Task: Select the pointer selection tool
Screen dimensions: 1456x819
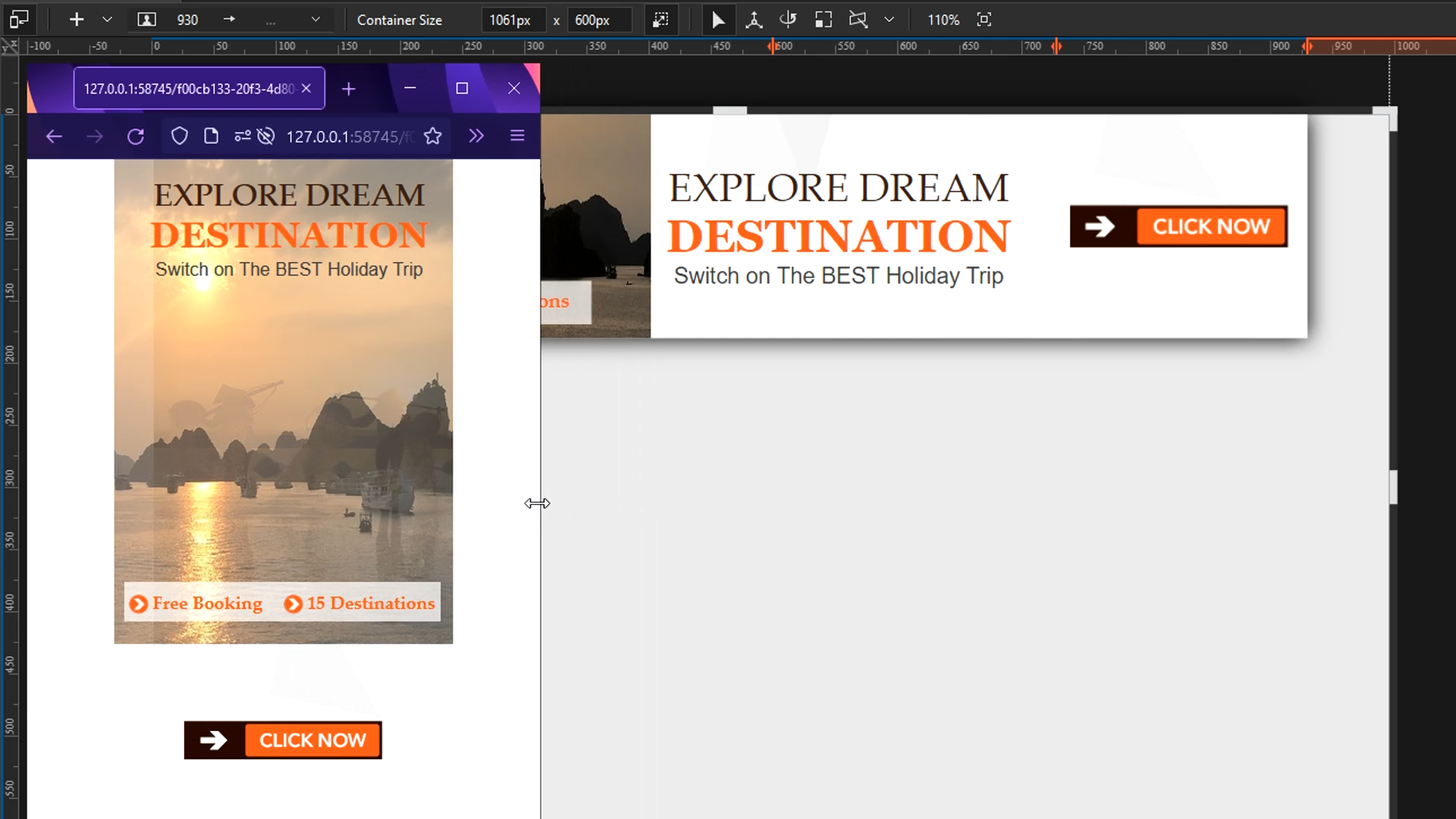Action: pyautogui.click(x=717, y=19)
